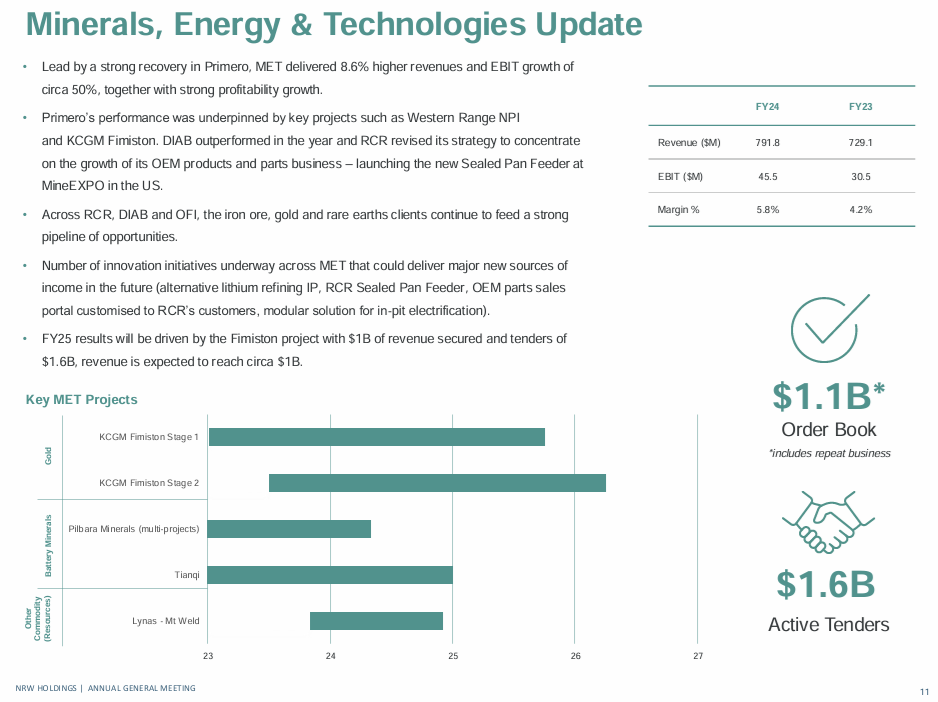Click the Gold category axis label
Screen dimensions: 938x702
[x=48, y=457]
